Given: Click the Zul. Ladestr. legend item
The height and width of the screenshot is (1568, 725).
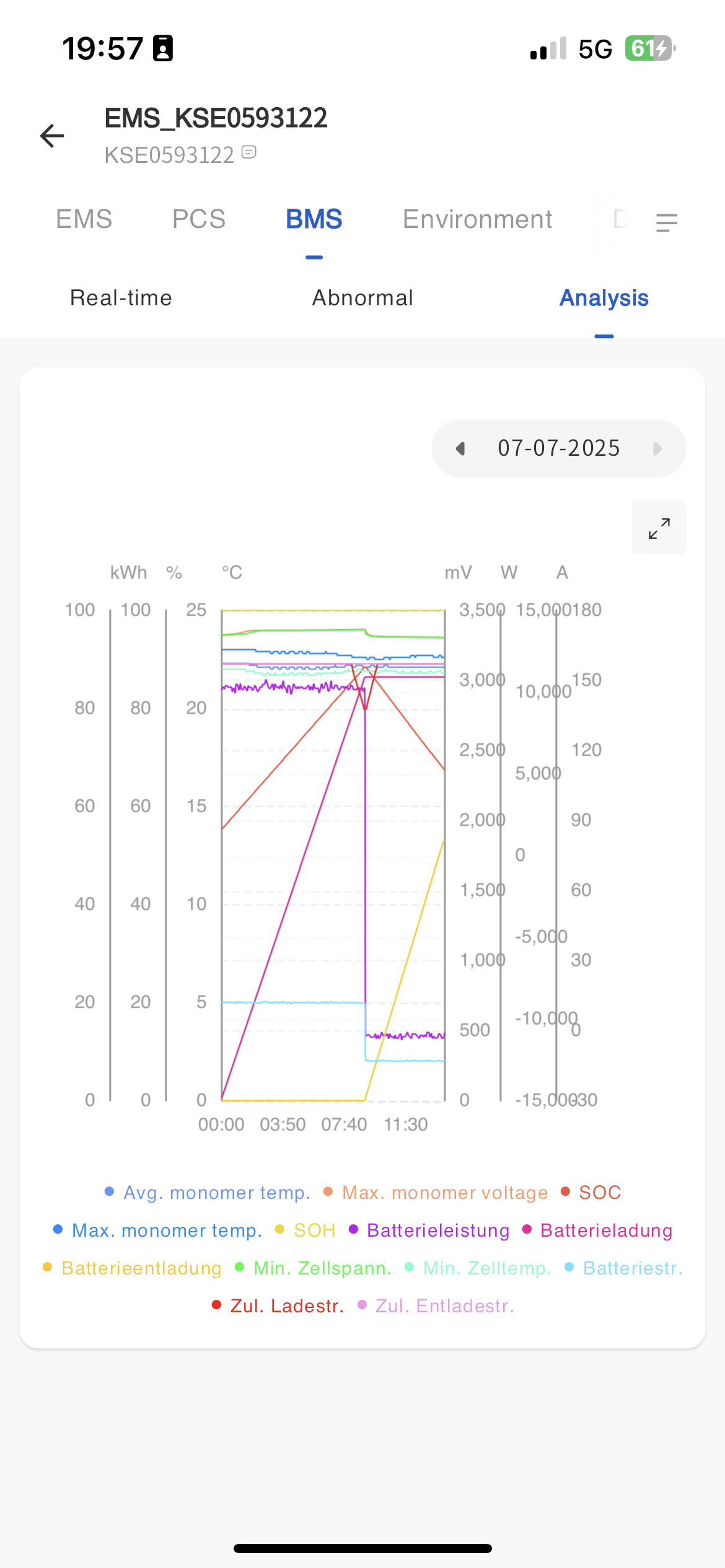Looking at the screenshot, I should pyautogui.click(x=286, y=1306).
